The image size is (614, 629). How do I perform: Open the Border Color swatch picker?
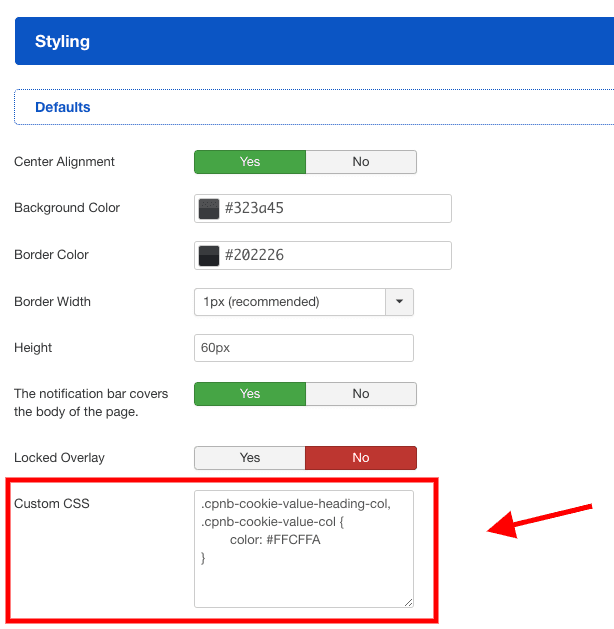click(x=209, y=256)
